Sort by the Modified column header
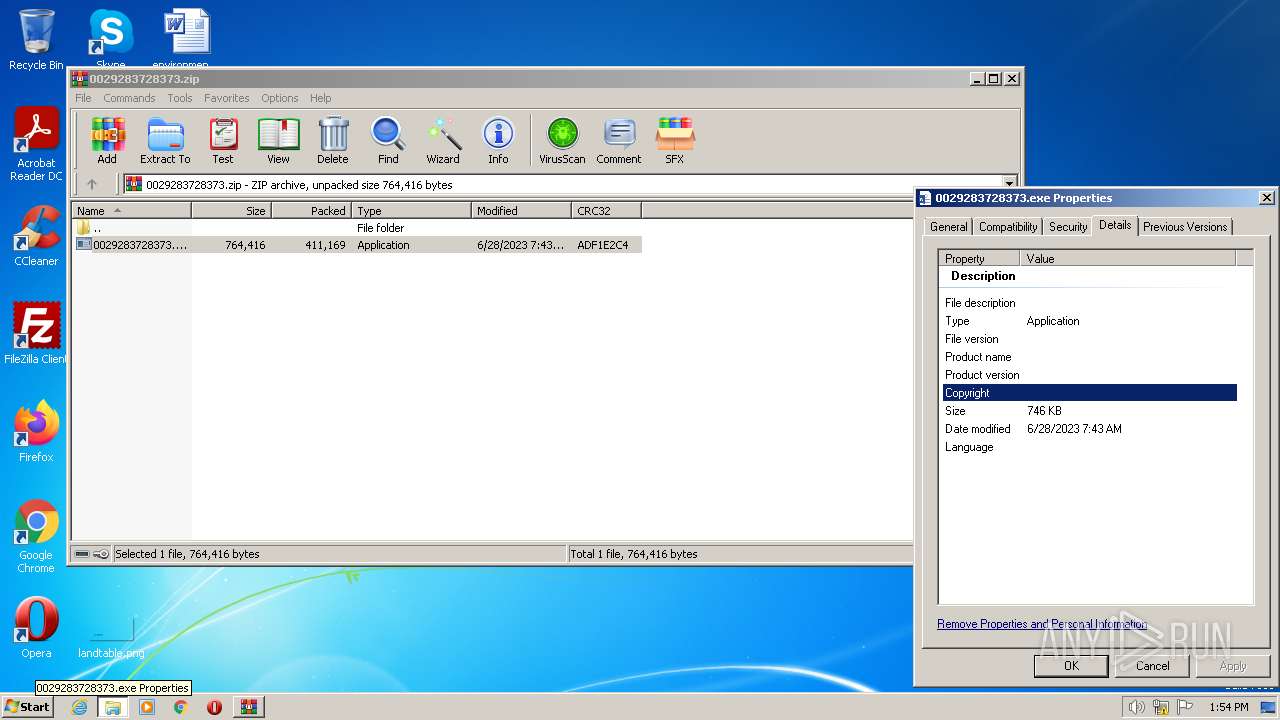The width and height of the screenshot is (1280, 720). 522,210
